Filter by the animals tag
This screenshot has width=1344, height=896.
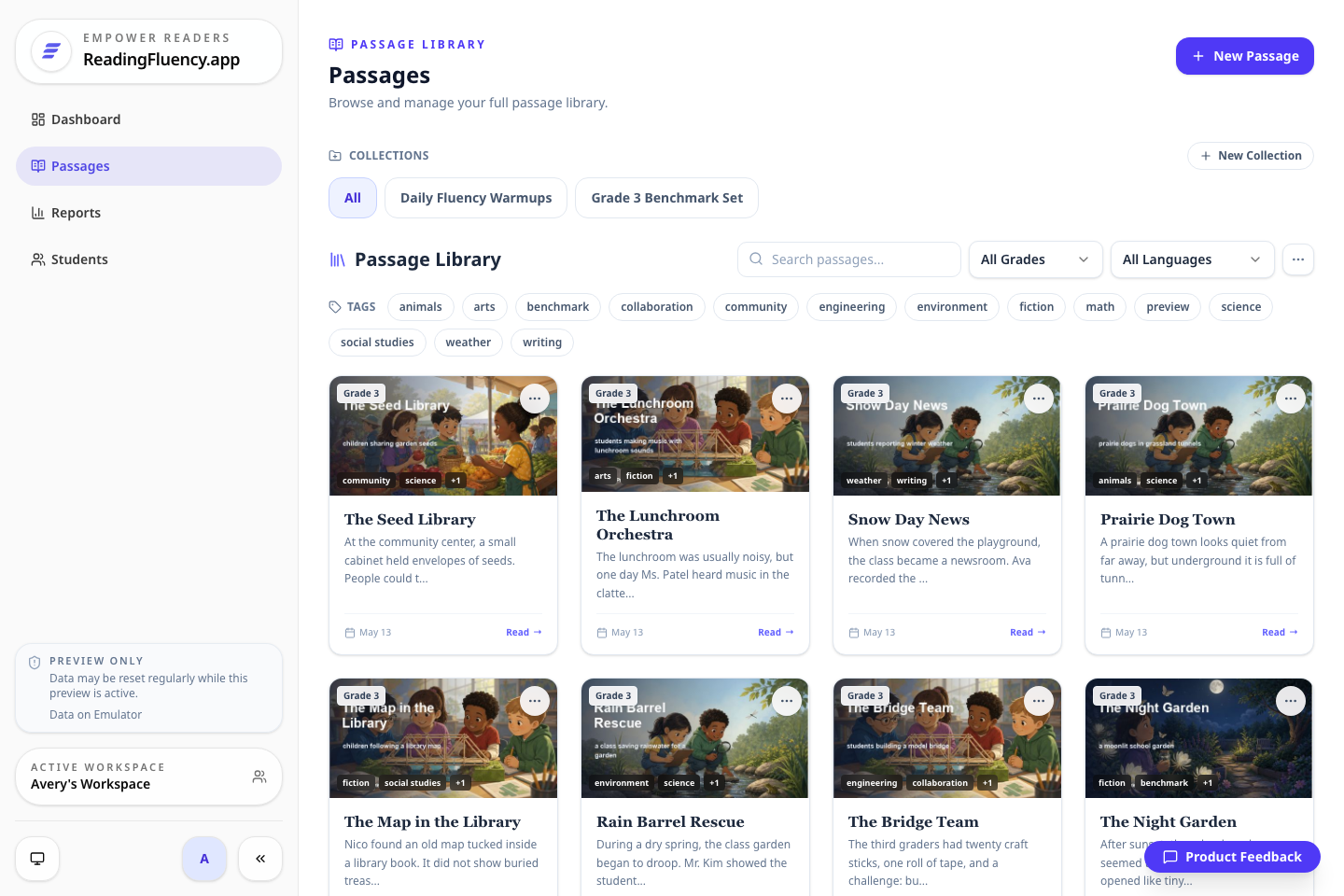[421, 307]
